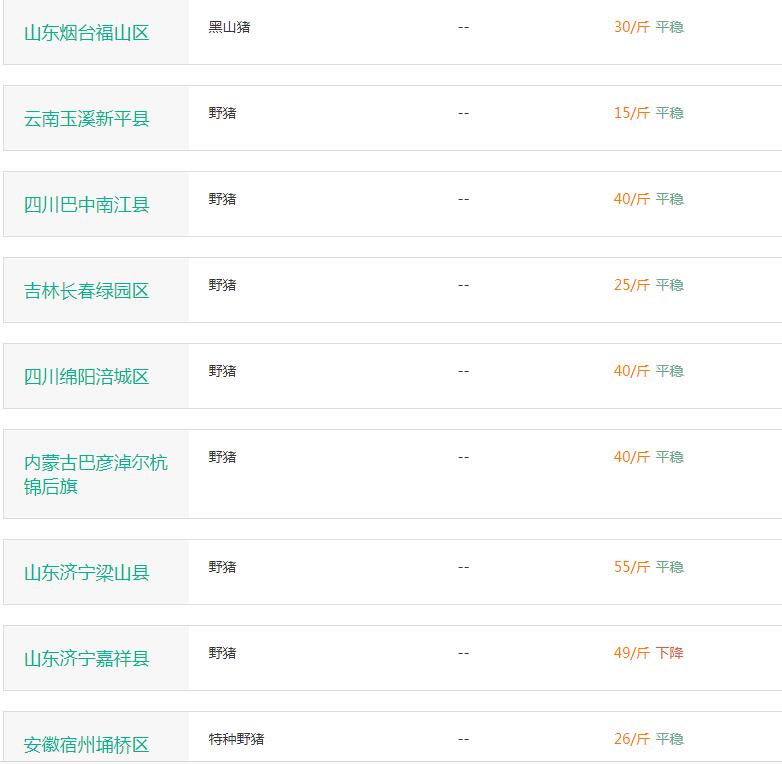Click the 25/斤 price in the 绿园区 row
782x764 pixels.
[x=631, y=285]
